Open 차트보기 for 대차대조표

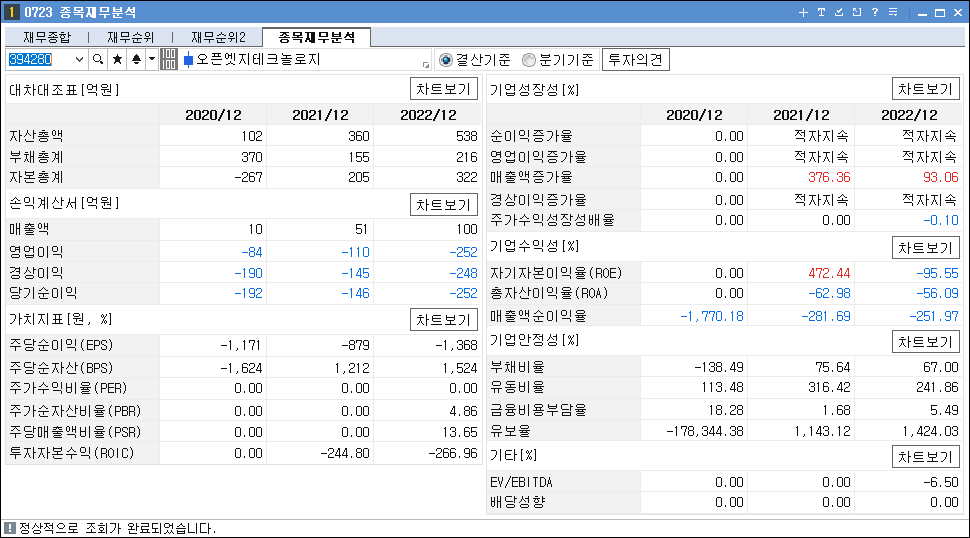[444, 89]
